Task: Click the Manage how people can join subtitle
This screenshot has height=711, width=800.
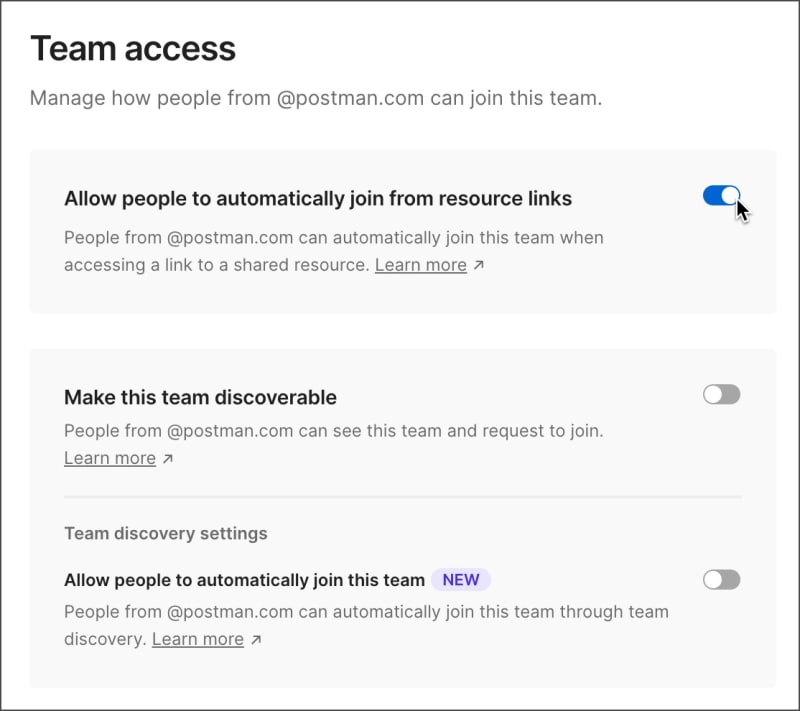Action: (315, 99)
